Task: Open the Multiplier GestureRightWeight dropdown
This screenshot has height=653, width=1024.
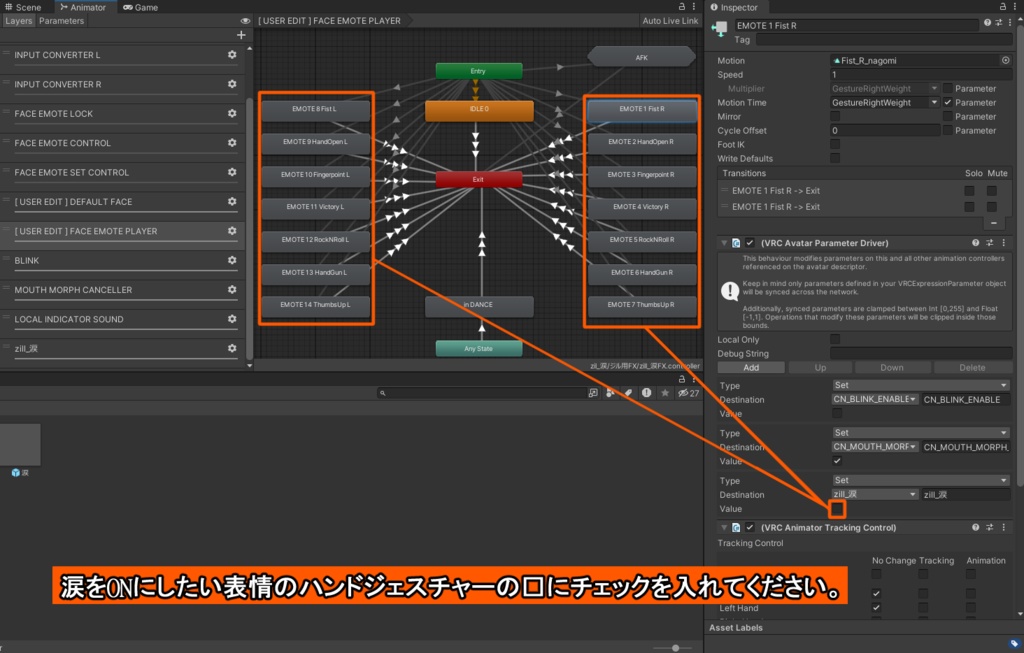Action: tap(884, 88)
